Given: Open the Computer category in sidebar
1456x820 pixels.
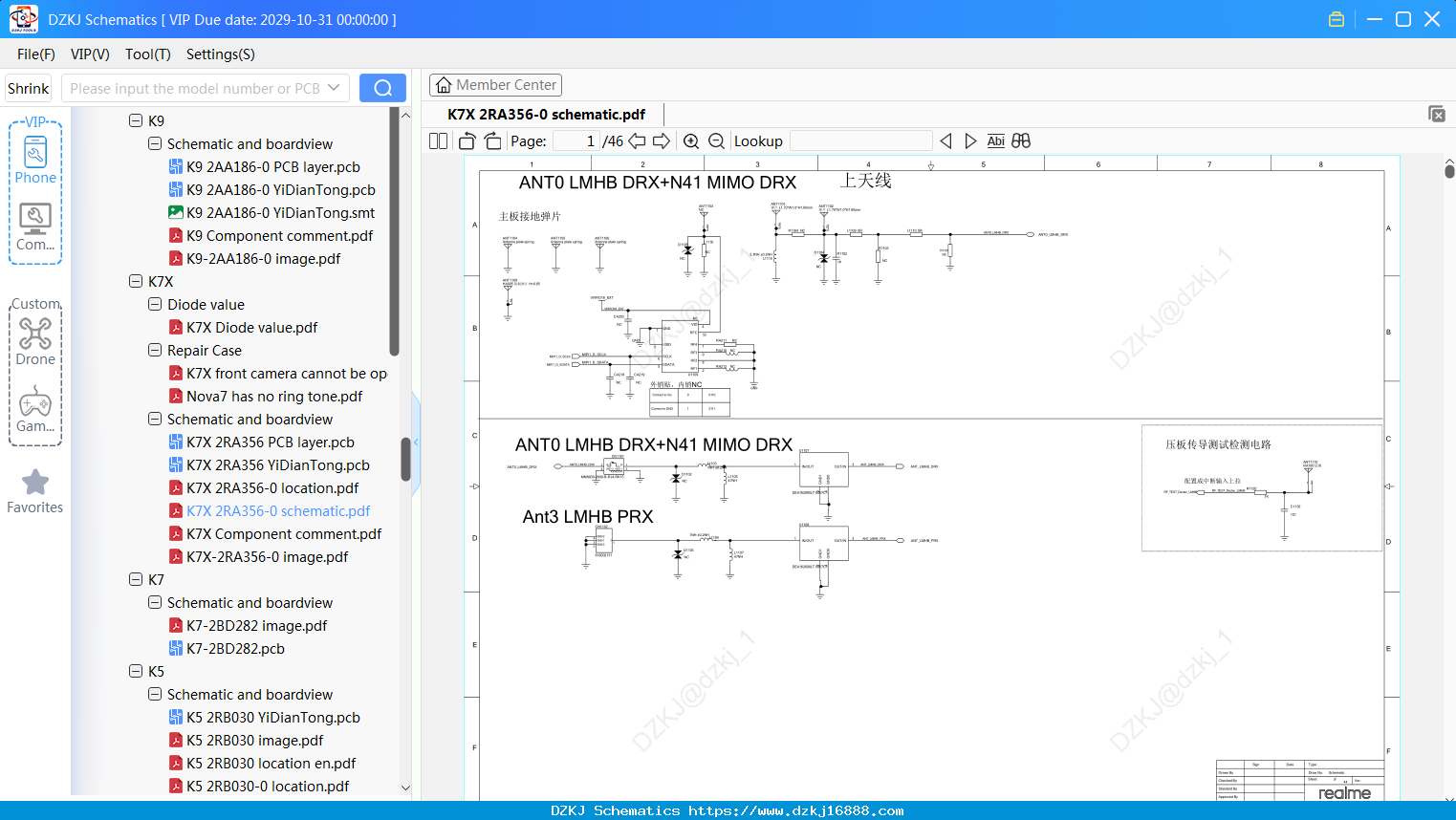Looking at the screenshot, I should (35, 227).
